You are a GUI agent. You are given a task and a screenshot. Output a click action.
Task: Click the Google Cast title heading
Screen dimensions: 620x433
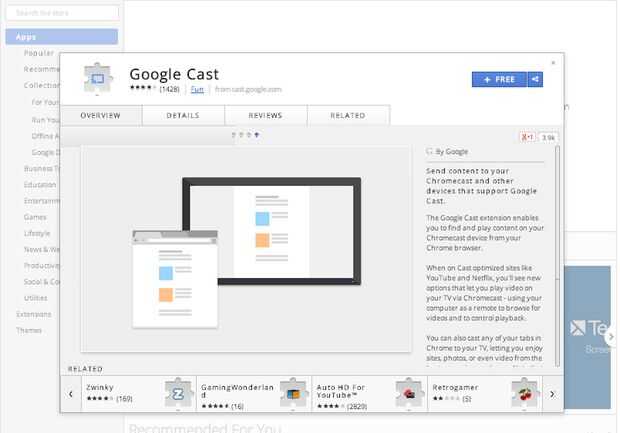(174, 74)
